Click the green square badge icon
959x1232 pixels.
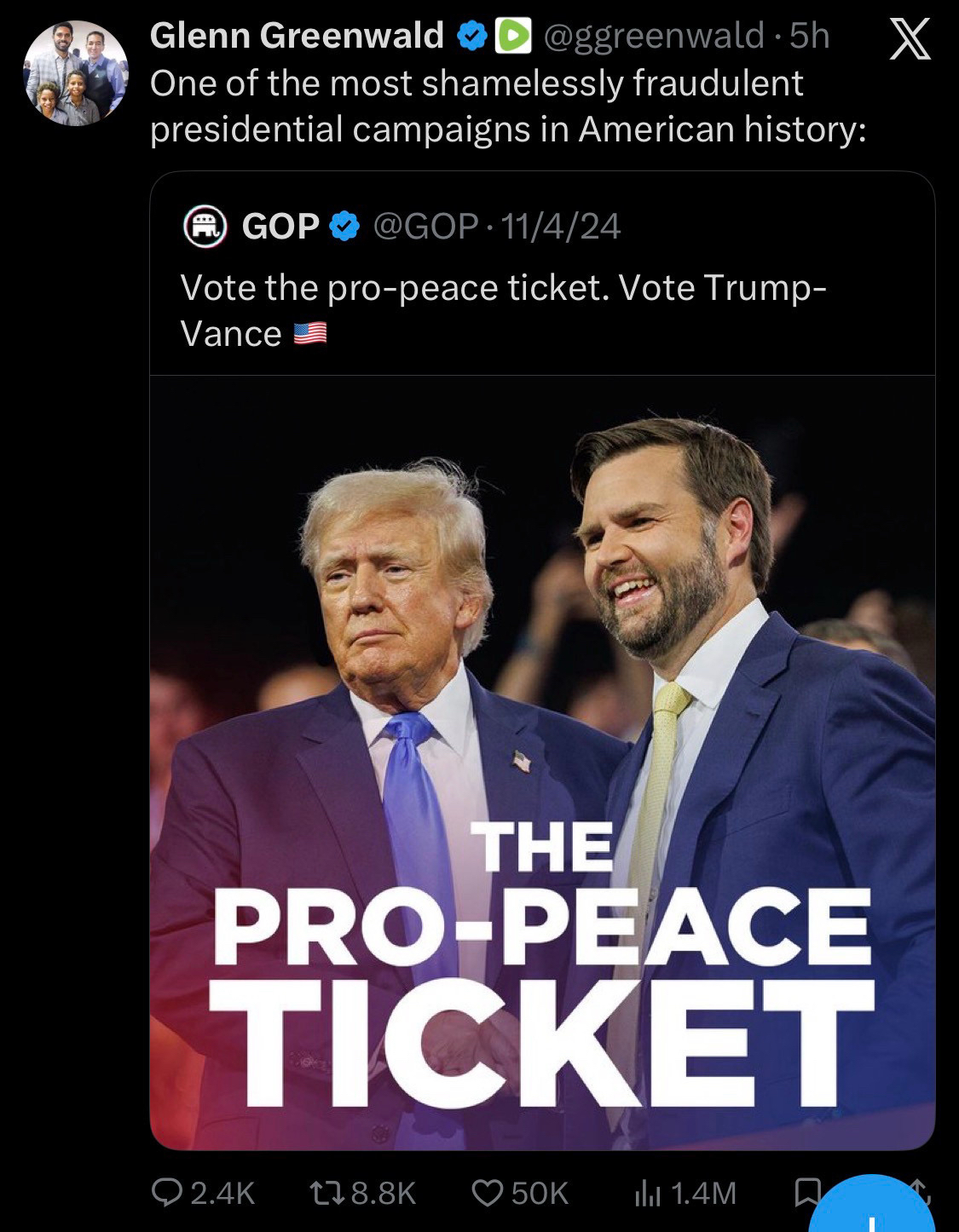pyautogui.click(x=511, y=37)
